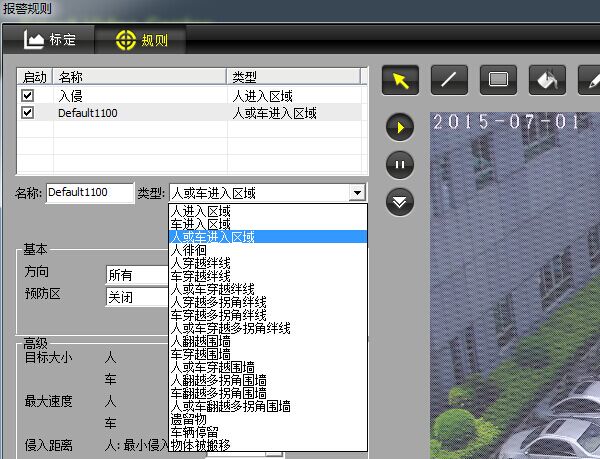Choose 人翻越多拐角围墙 option
This screenshot has width=600, height=459.
point(268,380)
